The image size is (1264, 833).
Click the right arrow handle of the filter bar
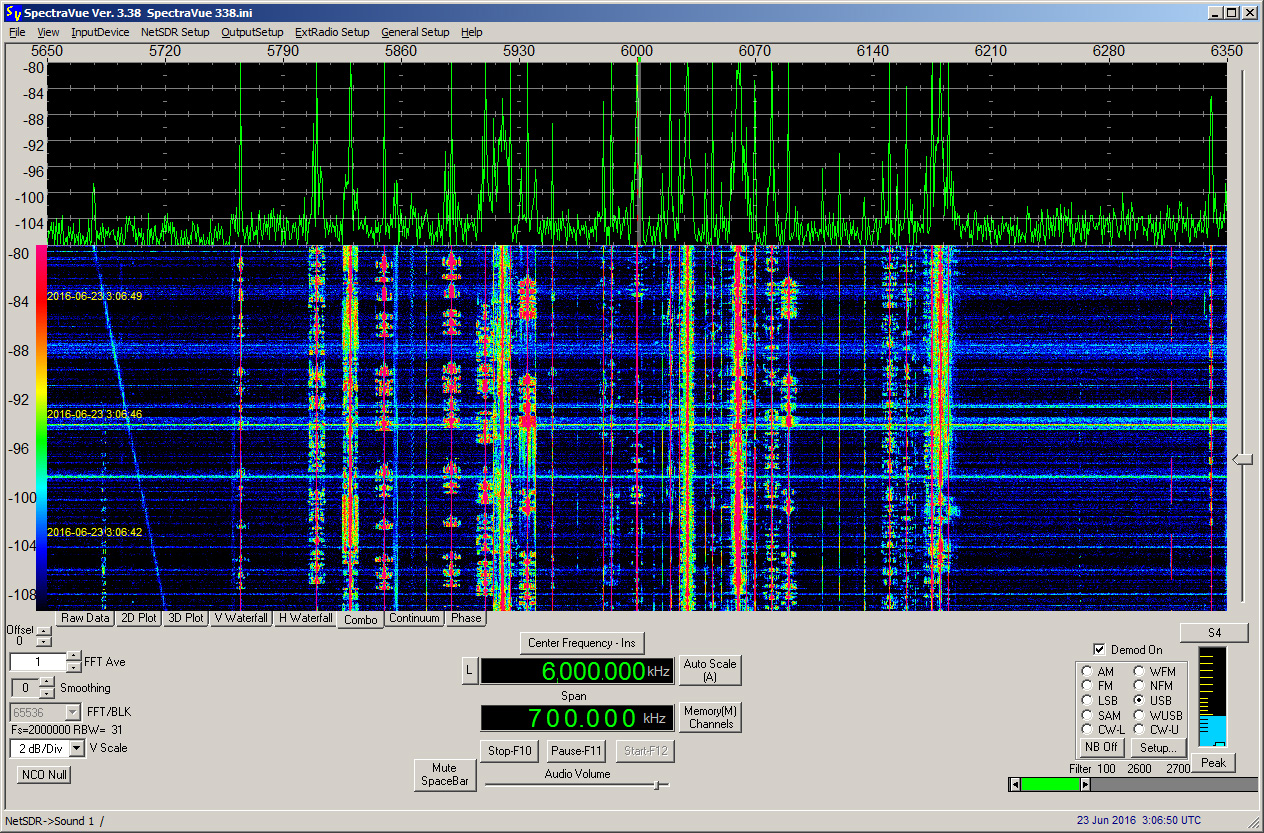coord(1085,785)
